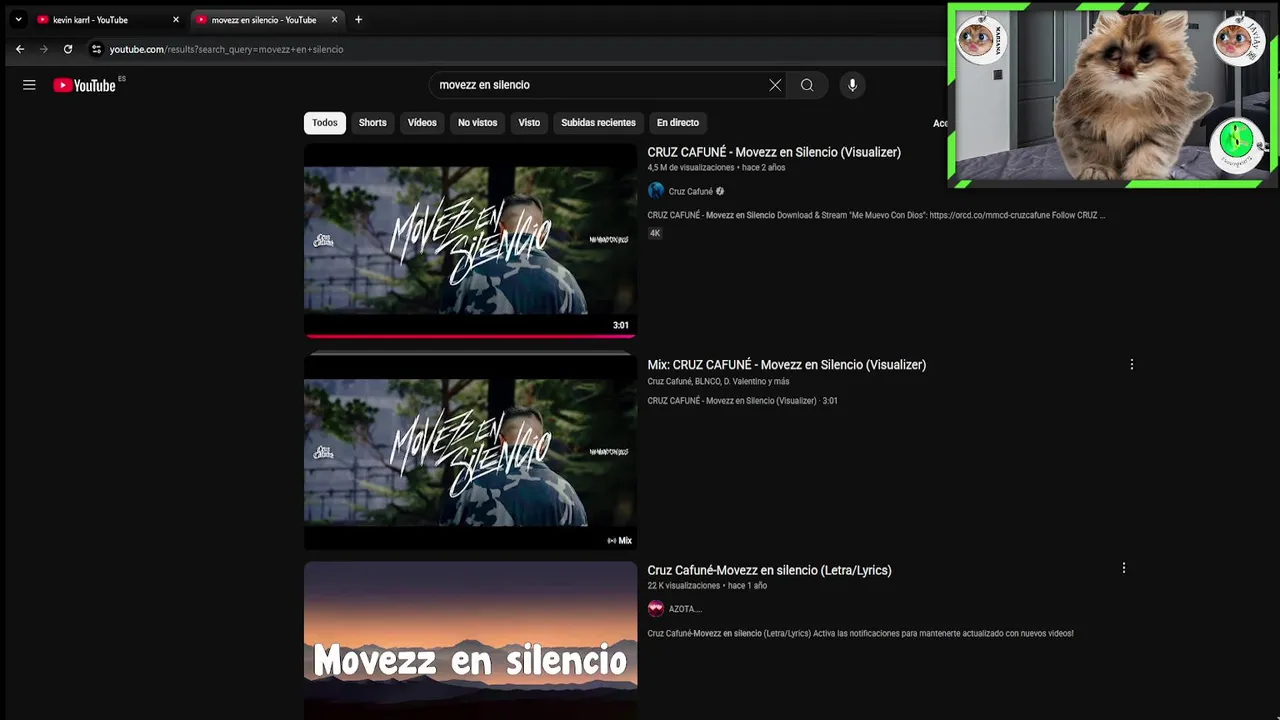Click the '3:01' duration badge
This screenshot has width=1280, height=720.
(621, 325)
